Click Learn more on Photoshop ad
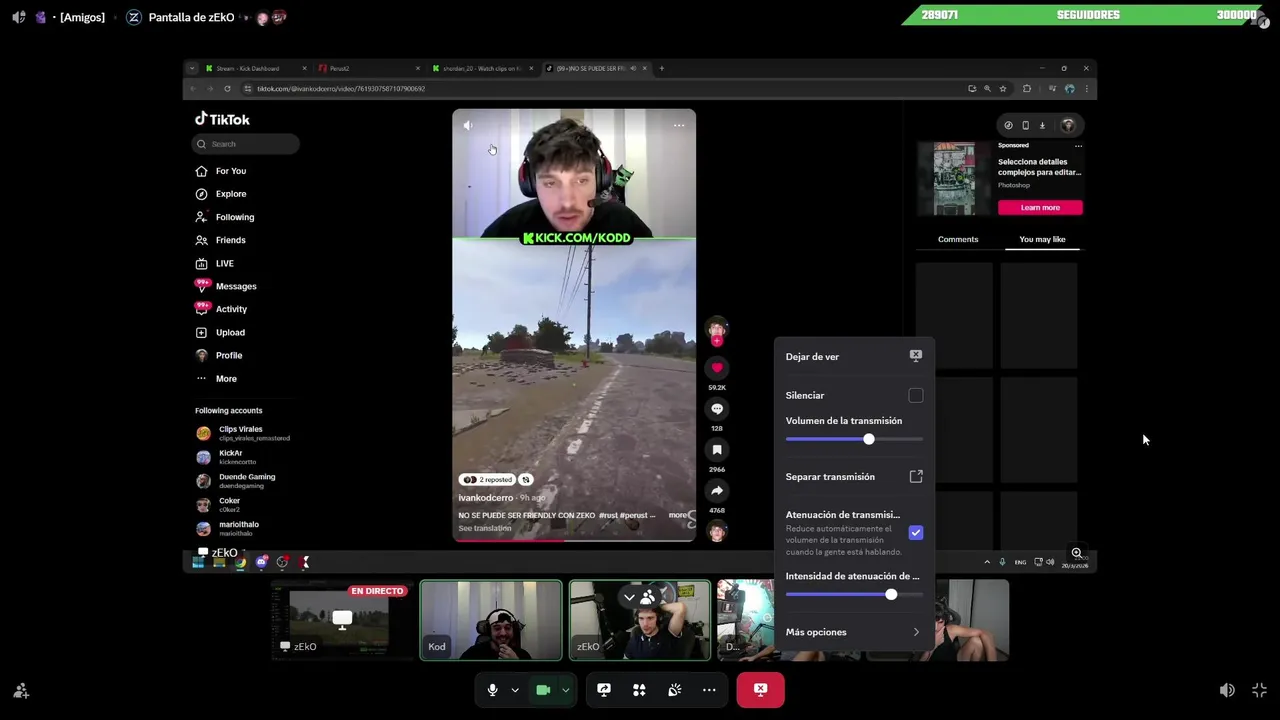This screenshot has width=1280, height=720. click(1040, 207)
